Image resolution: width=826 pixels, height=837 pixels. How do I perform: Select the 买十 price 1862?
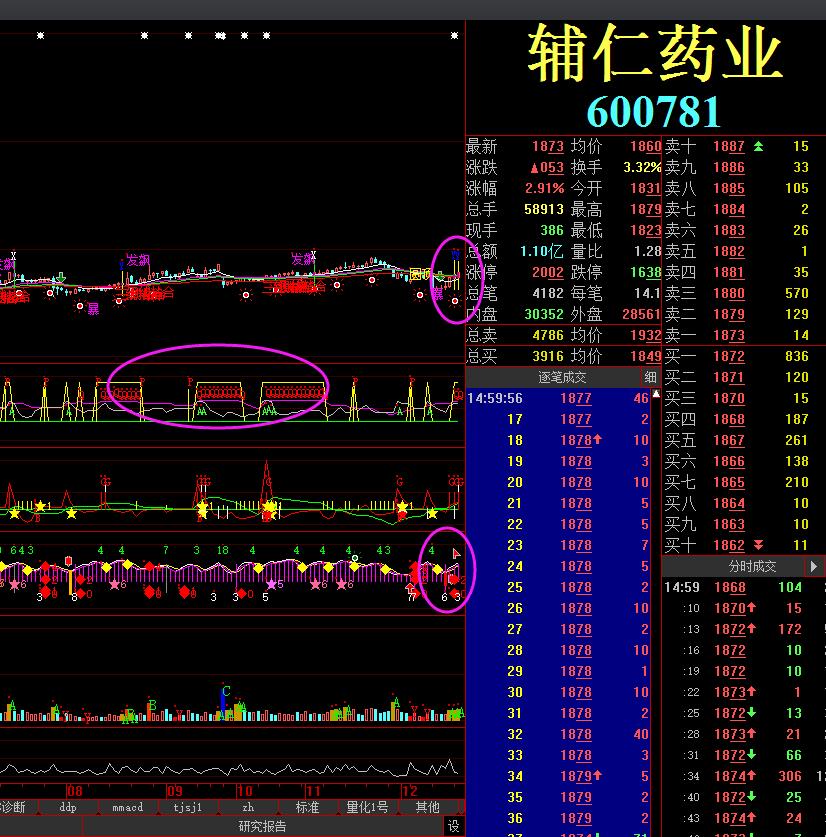(729, 545)
